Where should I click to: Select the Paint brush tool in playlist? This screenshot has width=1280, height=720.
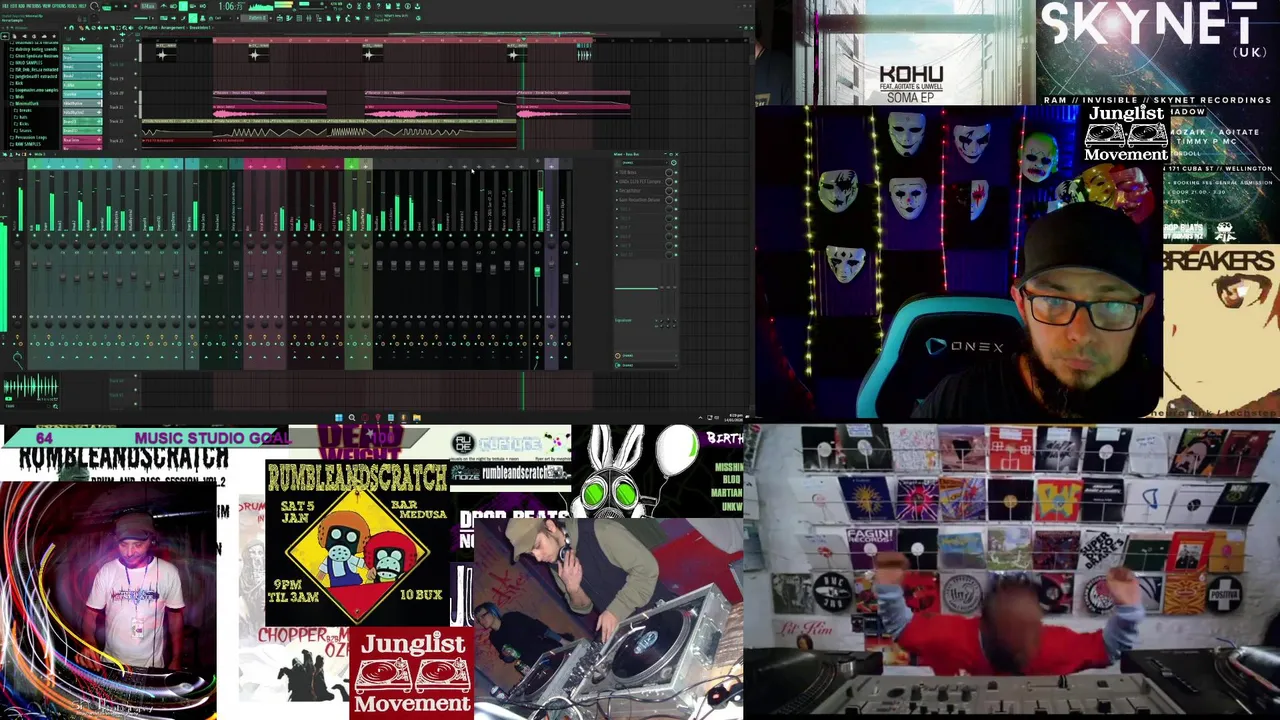point(87,28)
